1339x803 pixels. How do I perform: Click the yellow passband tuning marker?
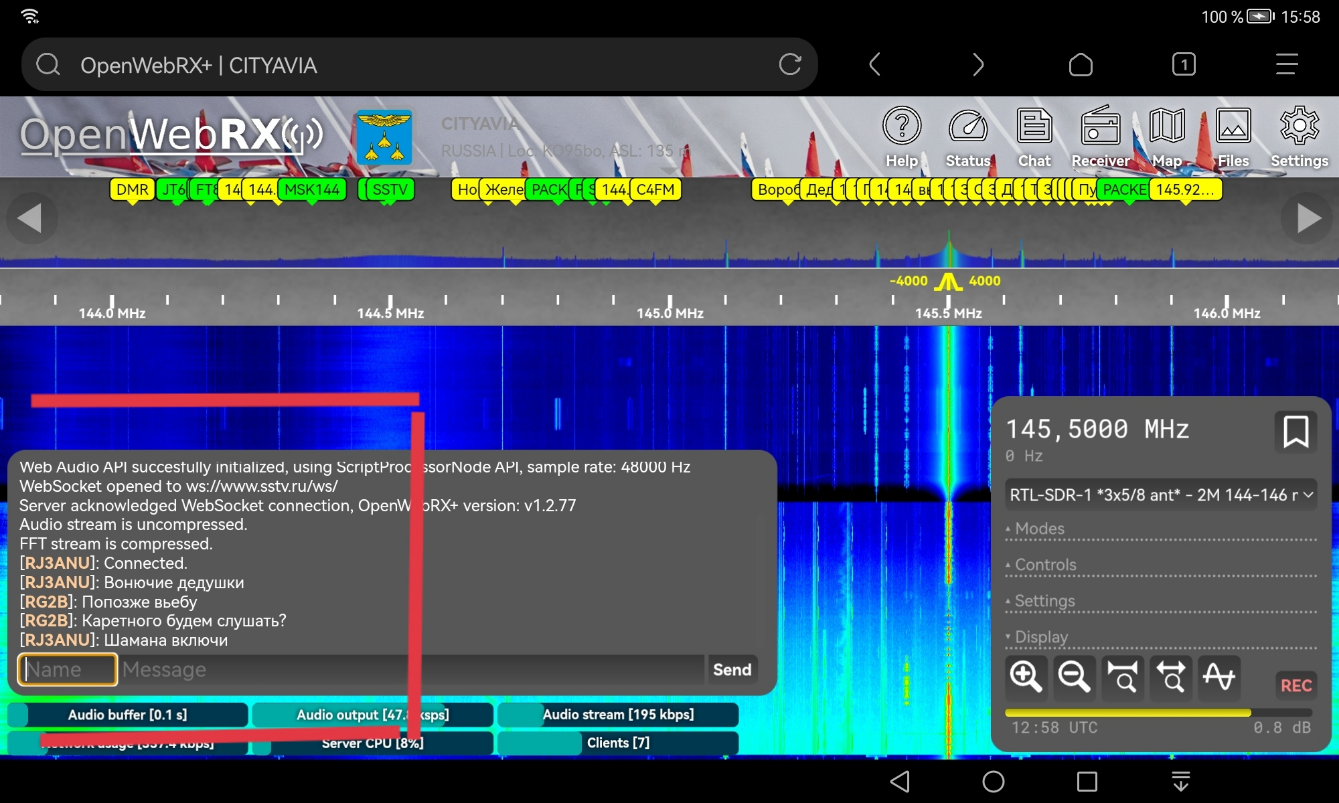(947, 282)
